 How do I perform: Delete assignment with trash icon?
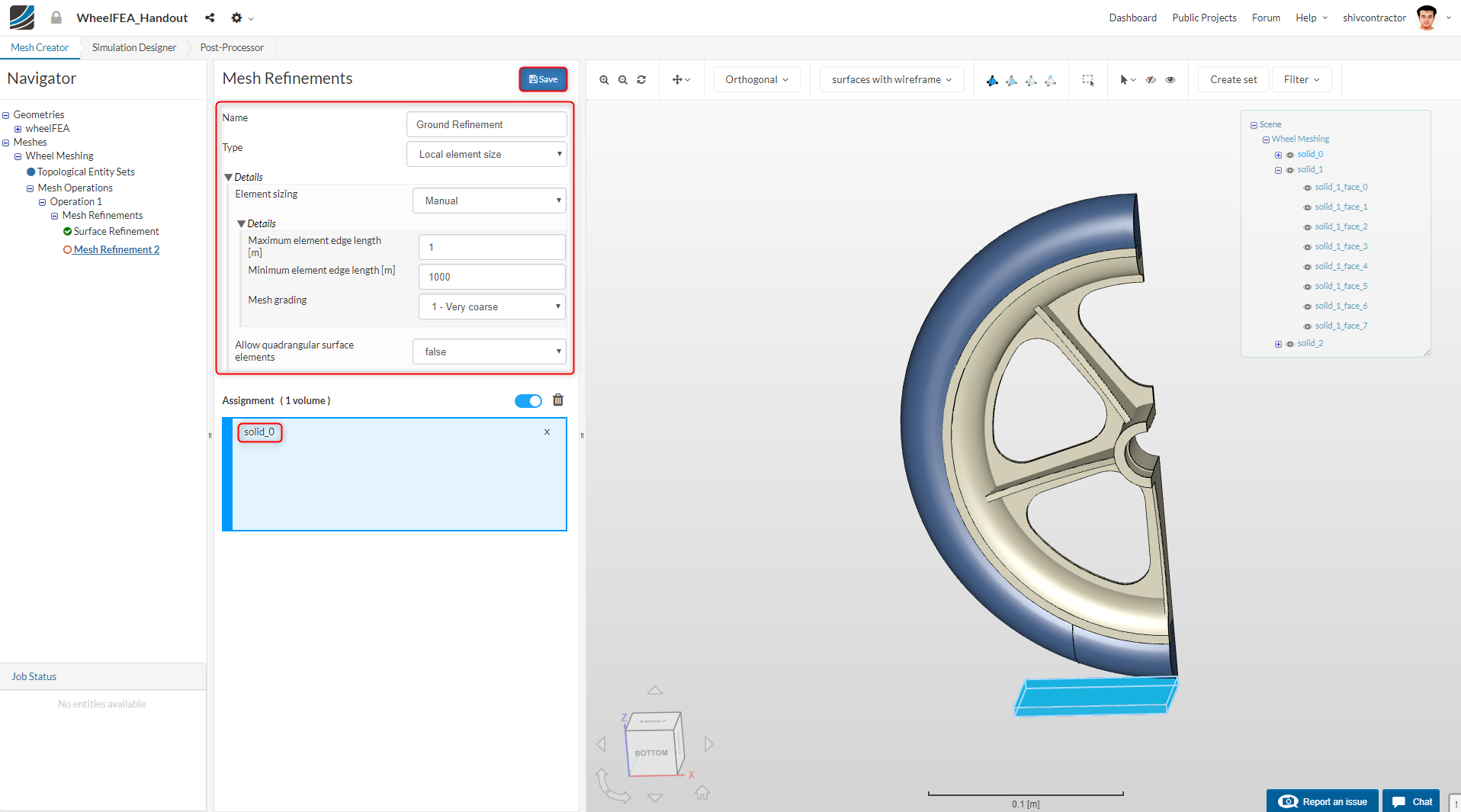[x=558, y=400]
